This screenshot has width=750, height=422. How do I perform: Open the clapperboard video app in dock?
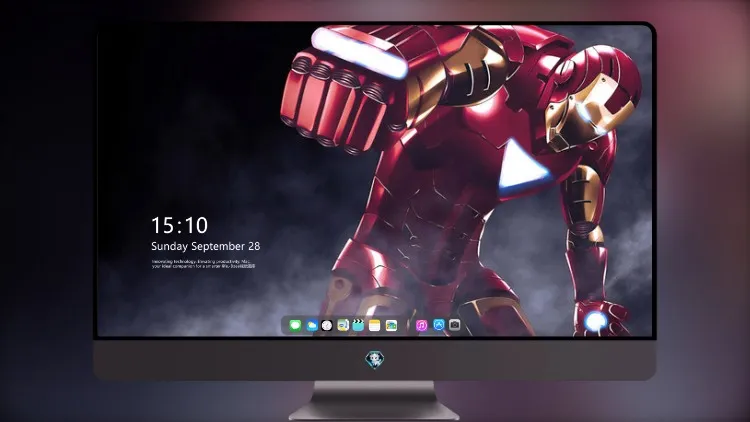pos(358,325)
